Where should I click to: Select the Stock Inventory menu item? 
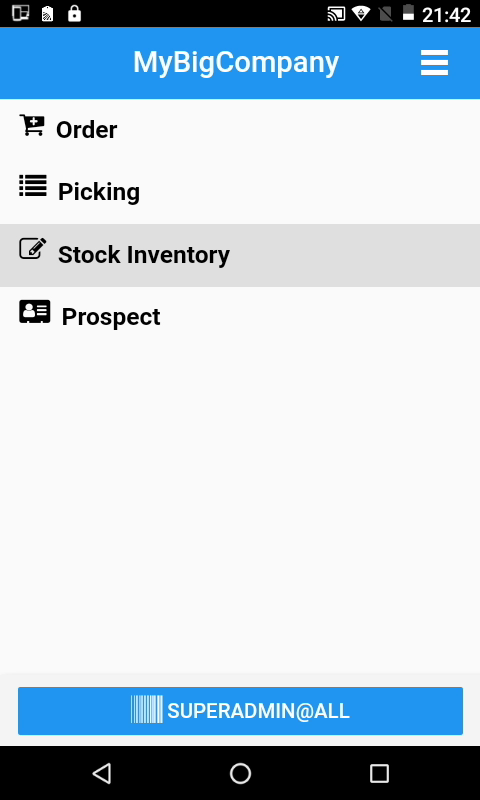[x=240, y=255]
